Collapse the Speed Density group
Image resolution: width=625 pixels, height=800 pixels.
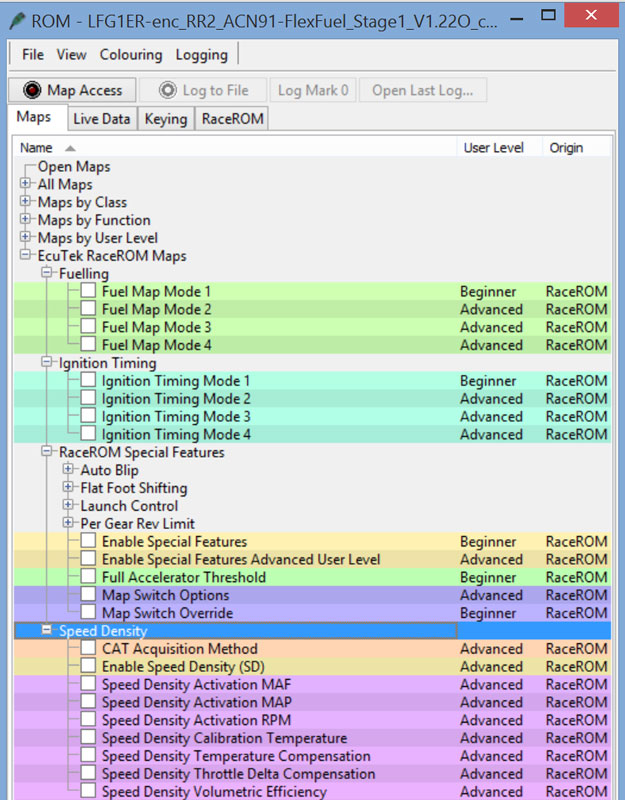coord(46,630)
